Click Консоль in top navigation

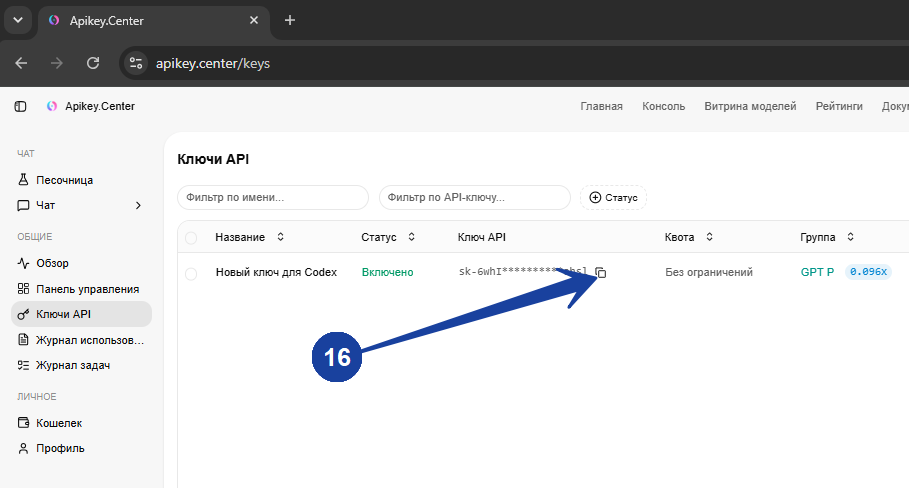pos(663,107)
